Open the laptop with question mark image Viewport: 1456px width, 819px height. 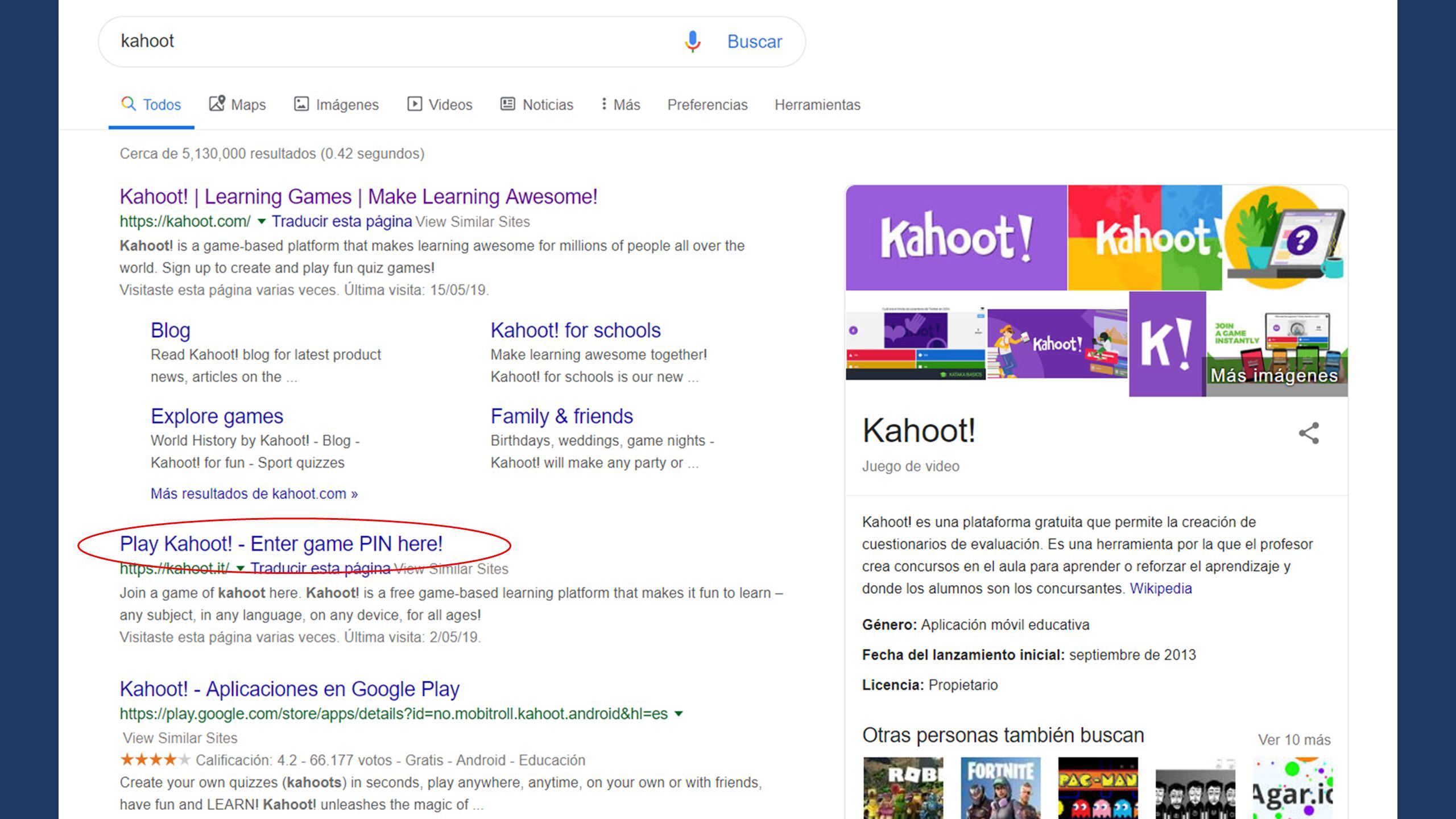coord(1285,238)
